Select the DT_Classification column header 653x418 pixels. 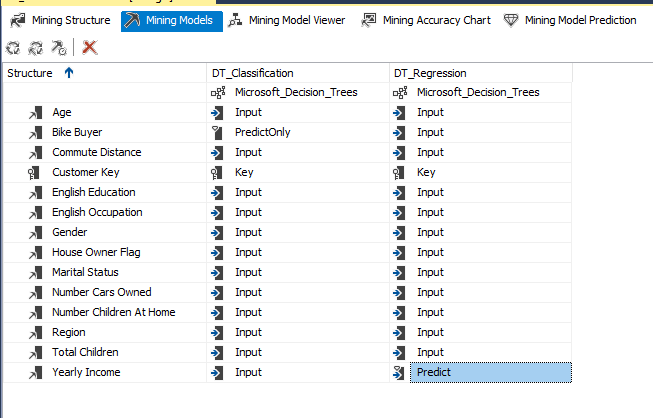coord(252,73)
